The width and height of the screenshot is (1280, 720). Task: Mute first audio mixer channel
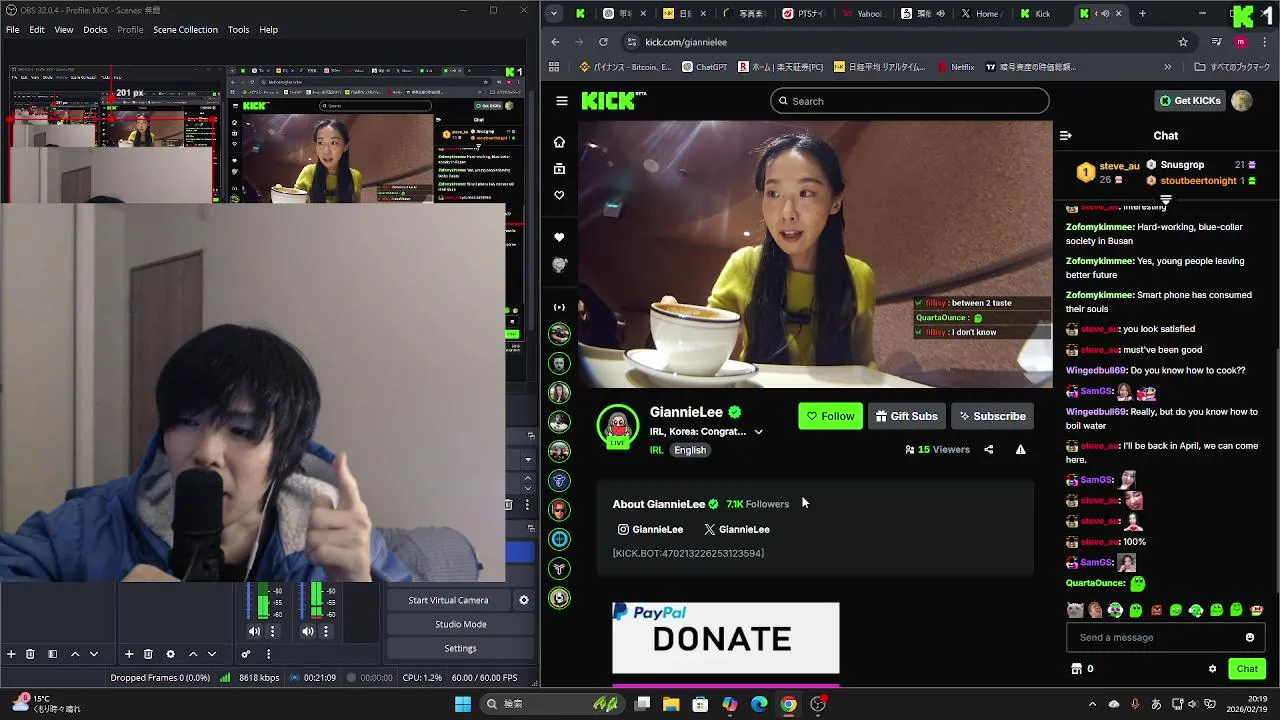pos(254,631)
